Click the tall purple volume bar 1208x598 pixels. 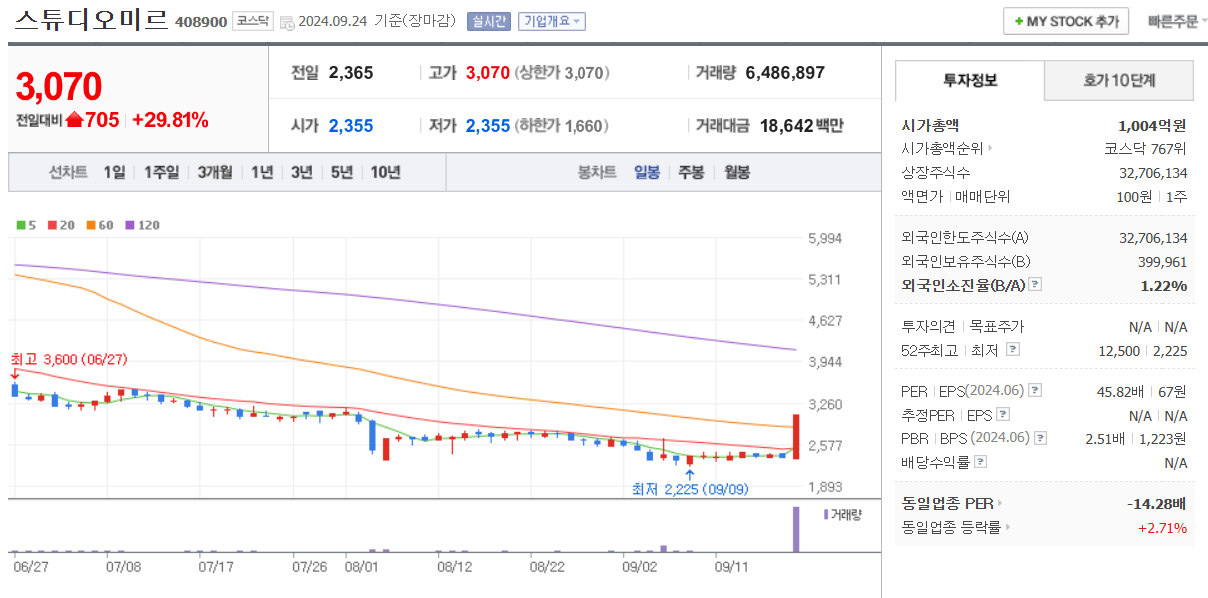(x=796, y=529)
